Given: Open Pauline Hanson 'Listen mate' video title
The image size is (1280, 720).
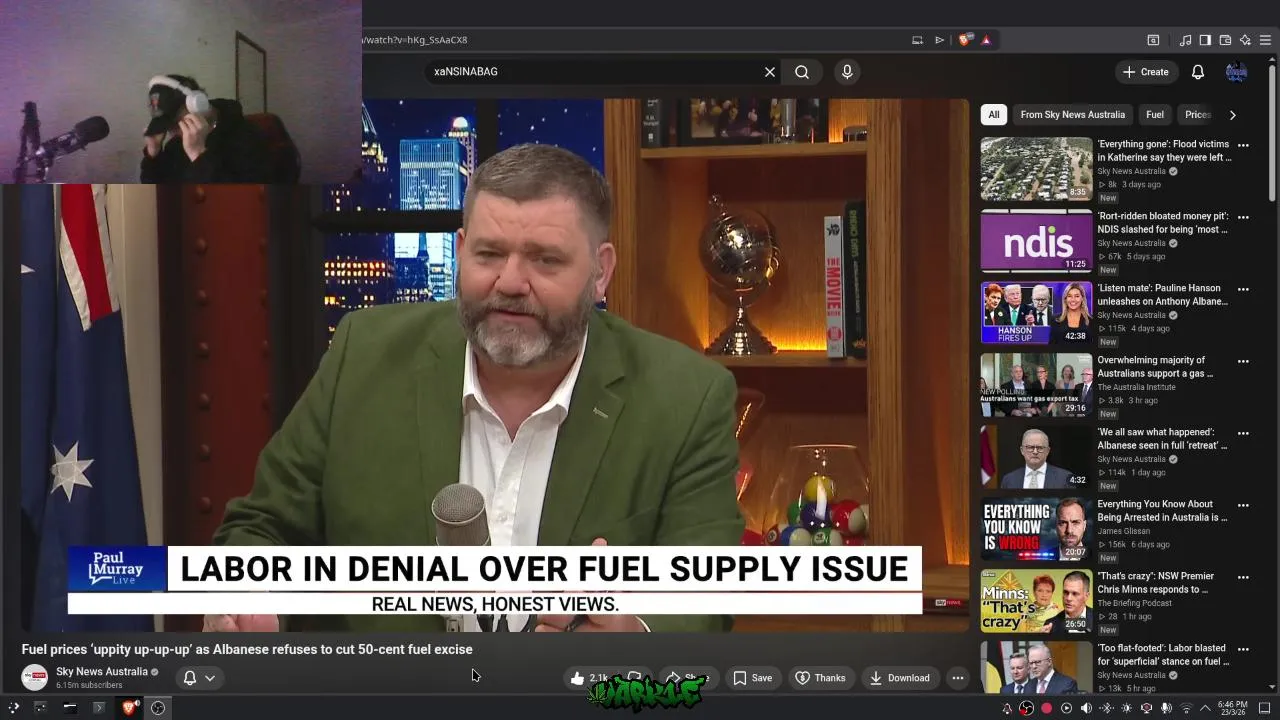Looking at the screenshot, I should (x=1162, y=295).
